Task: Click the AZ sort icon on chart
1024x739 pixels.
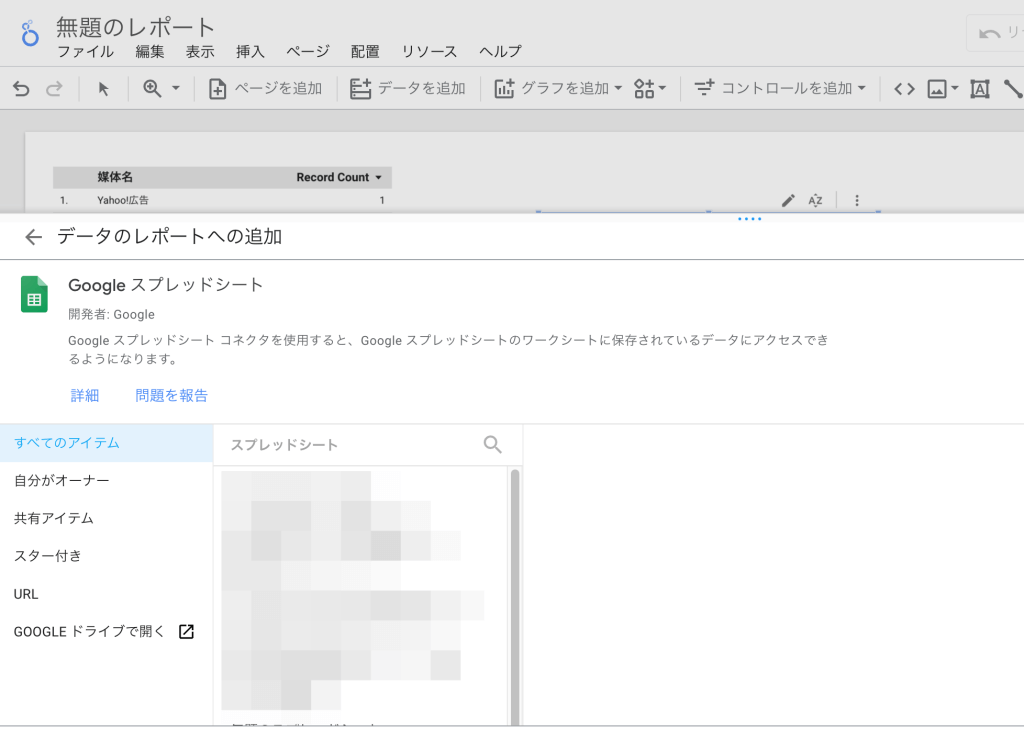Action: (x=815, y=200)
